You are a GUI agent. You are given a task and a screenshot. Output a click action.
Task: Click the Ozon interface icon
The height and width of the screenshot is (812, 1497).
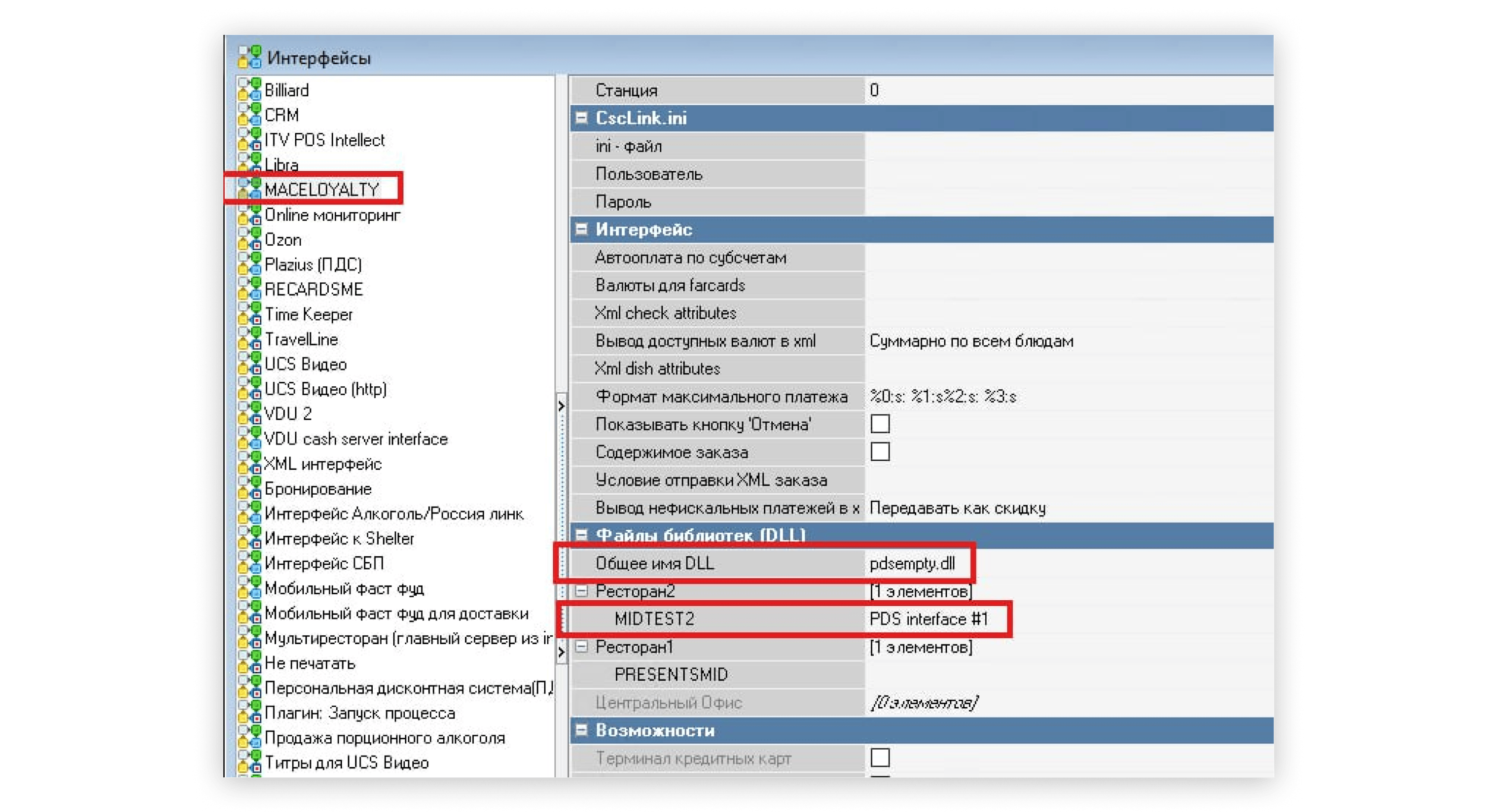pos(250,239)
